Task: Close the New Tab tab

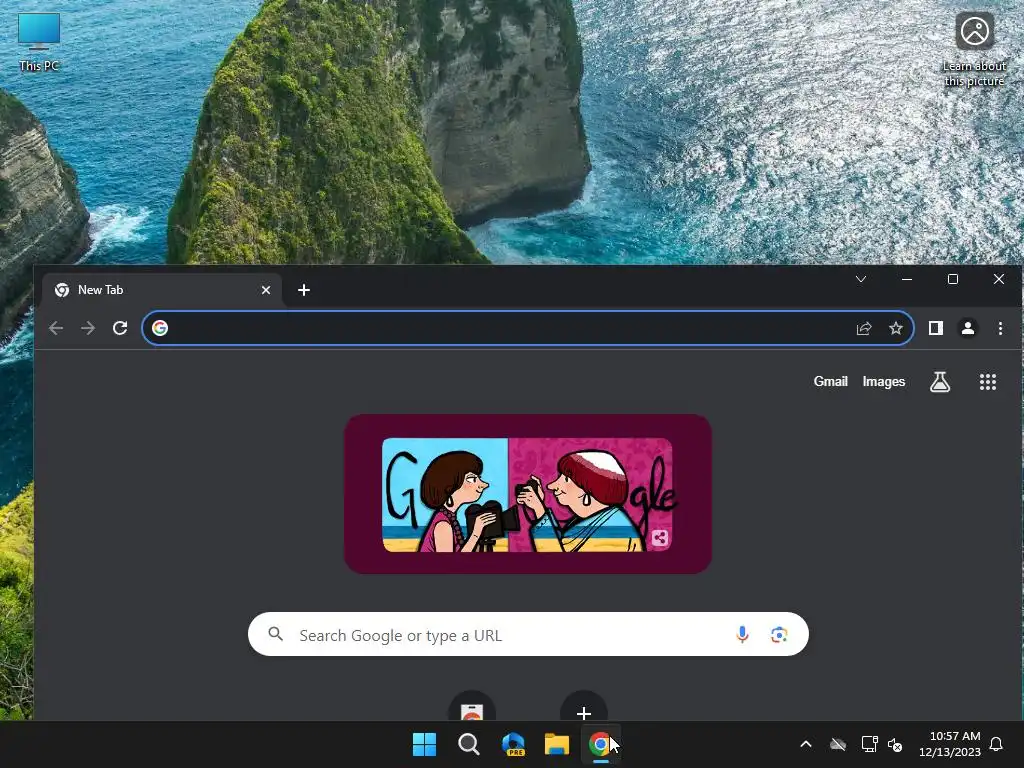Action: tap(266, 290)
